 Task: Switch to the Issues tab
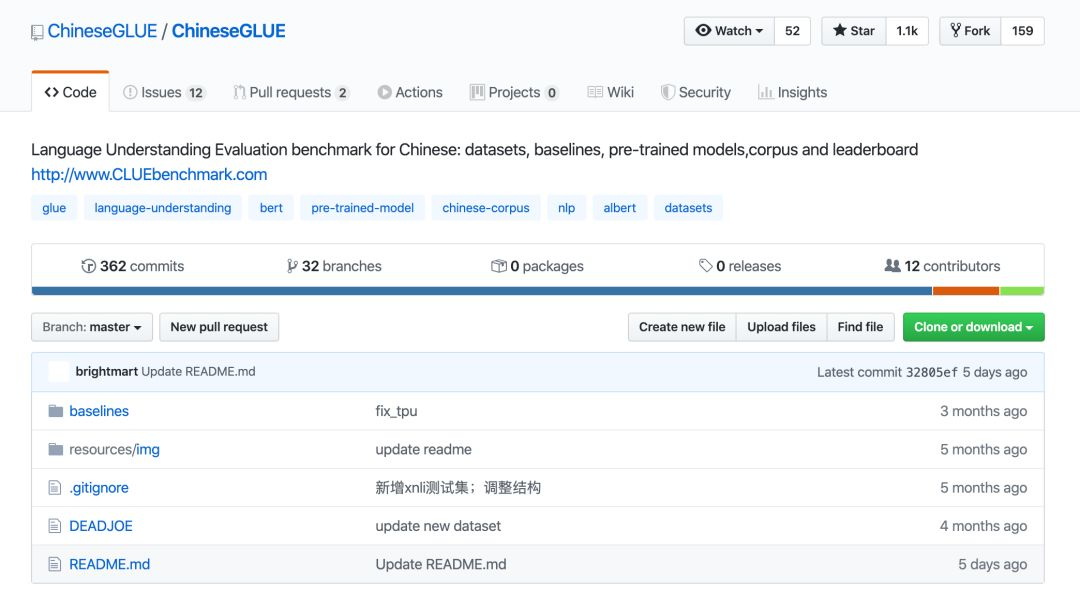[164, 92]
